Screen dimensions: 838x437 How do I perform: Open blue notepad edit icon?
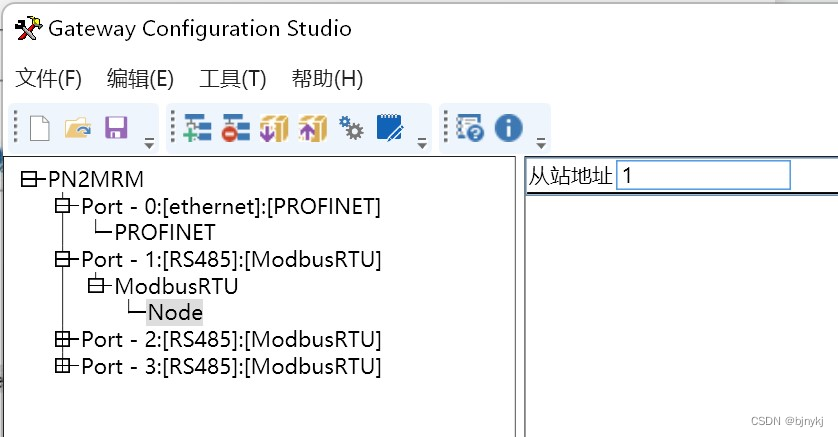click(x=390, y=128)
